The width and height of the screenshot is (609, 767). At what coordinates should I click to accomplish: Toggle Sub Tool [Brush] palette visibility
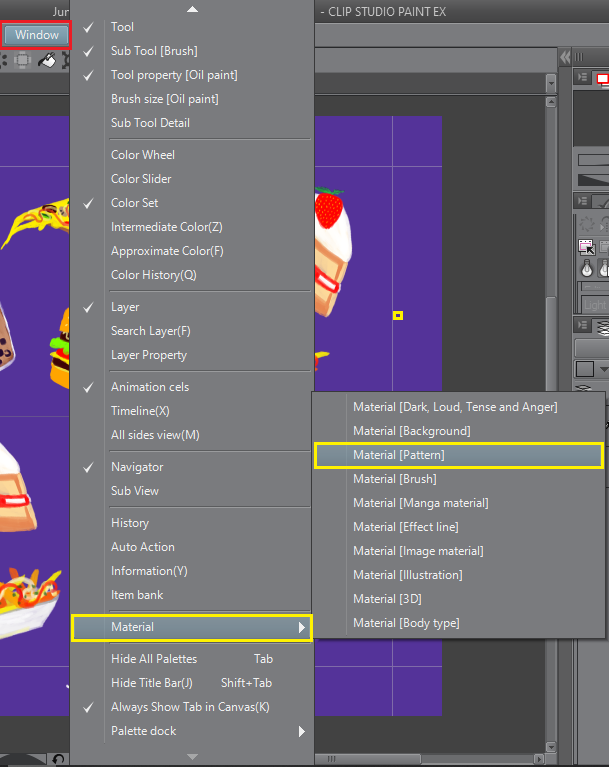191,51
